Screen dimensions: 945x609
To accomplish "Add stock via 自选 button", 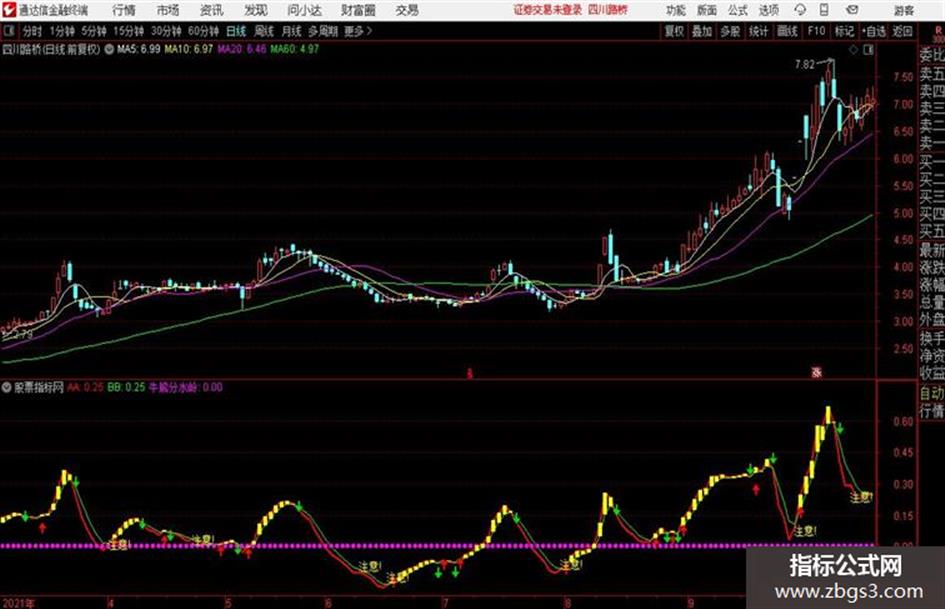I will (874, 31).
